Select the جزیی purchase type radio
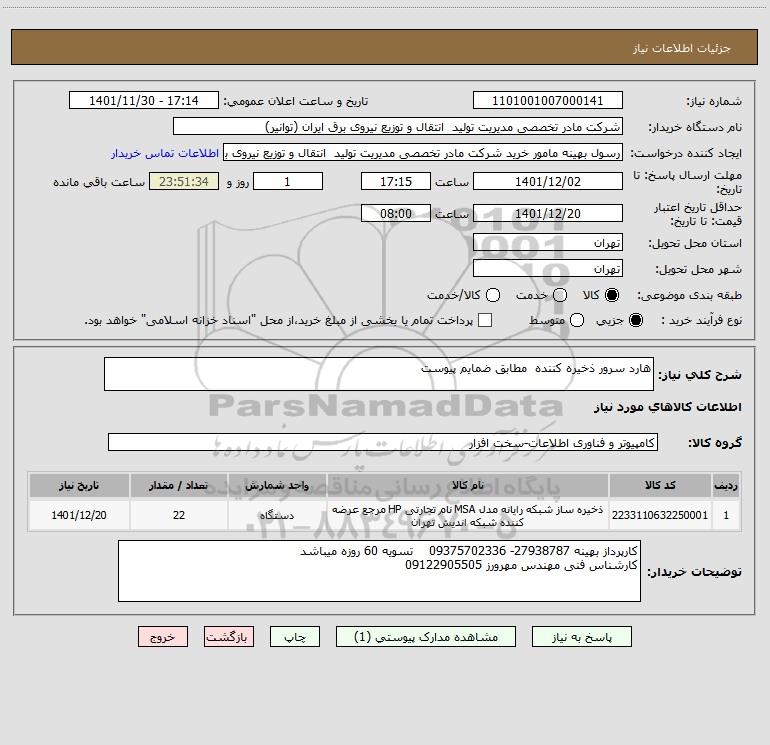 coord(635,320)
